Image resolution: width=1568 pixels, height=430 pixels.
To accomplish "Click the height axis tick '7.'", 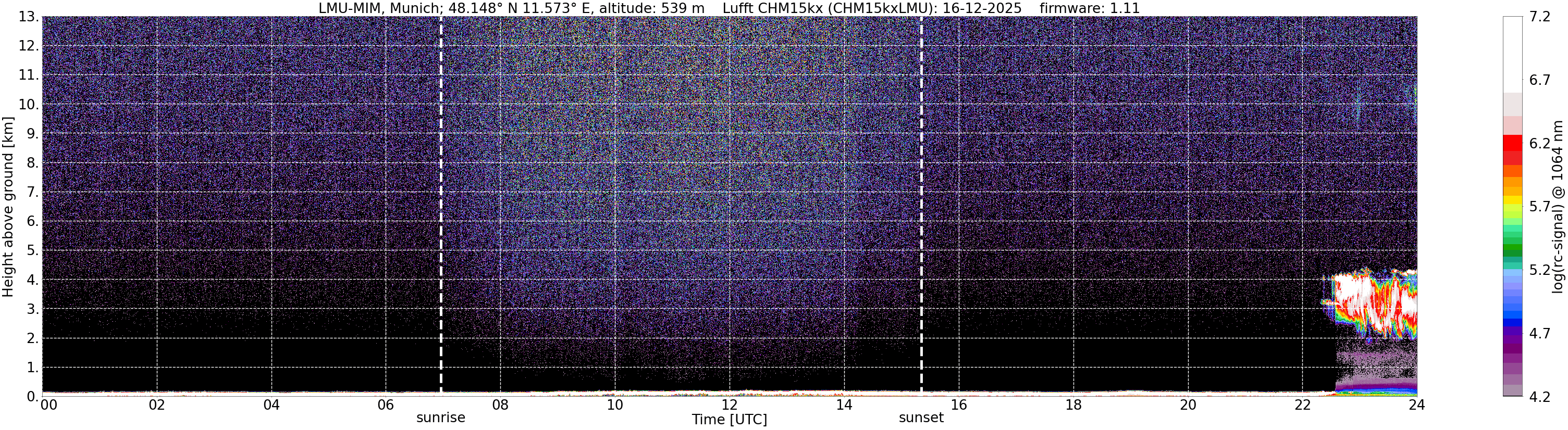I will point(32,192).
